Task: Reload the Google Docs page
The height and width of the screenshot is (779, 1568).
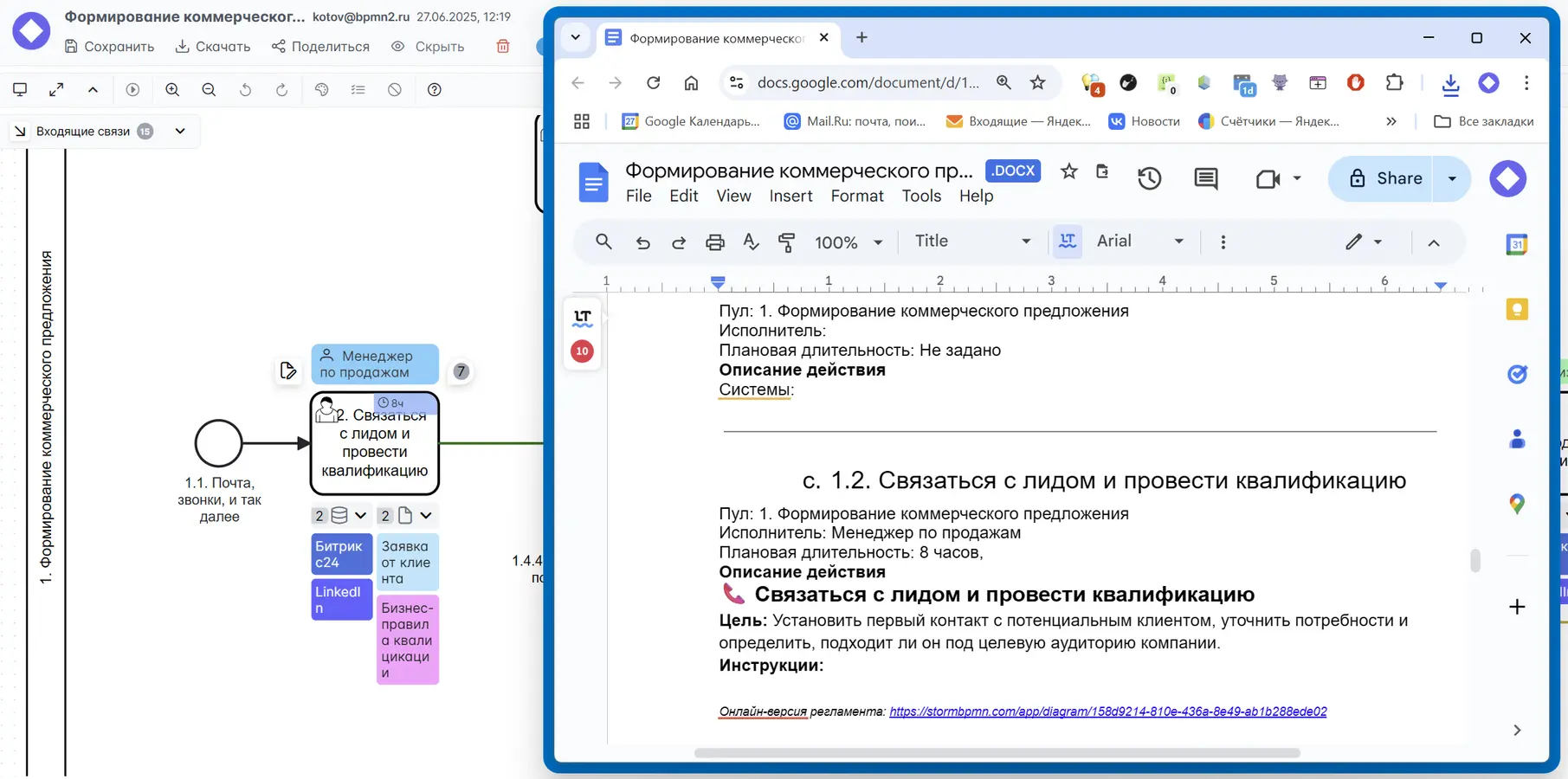Action: [654, 82]
